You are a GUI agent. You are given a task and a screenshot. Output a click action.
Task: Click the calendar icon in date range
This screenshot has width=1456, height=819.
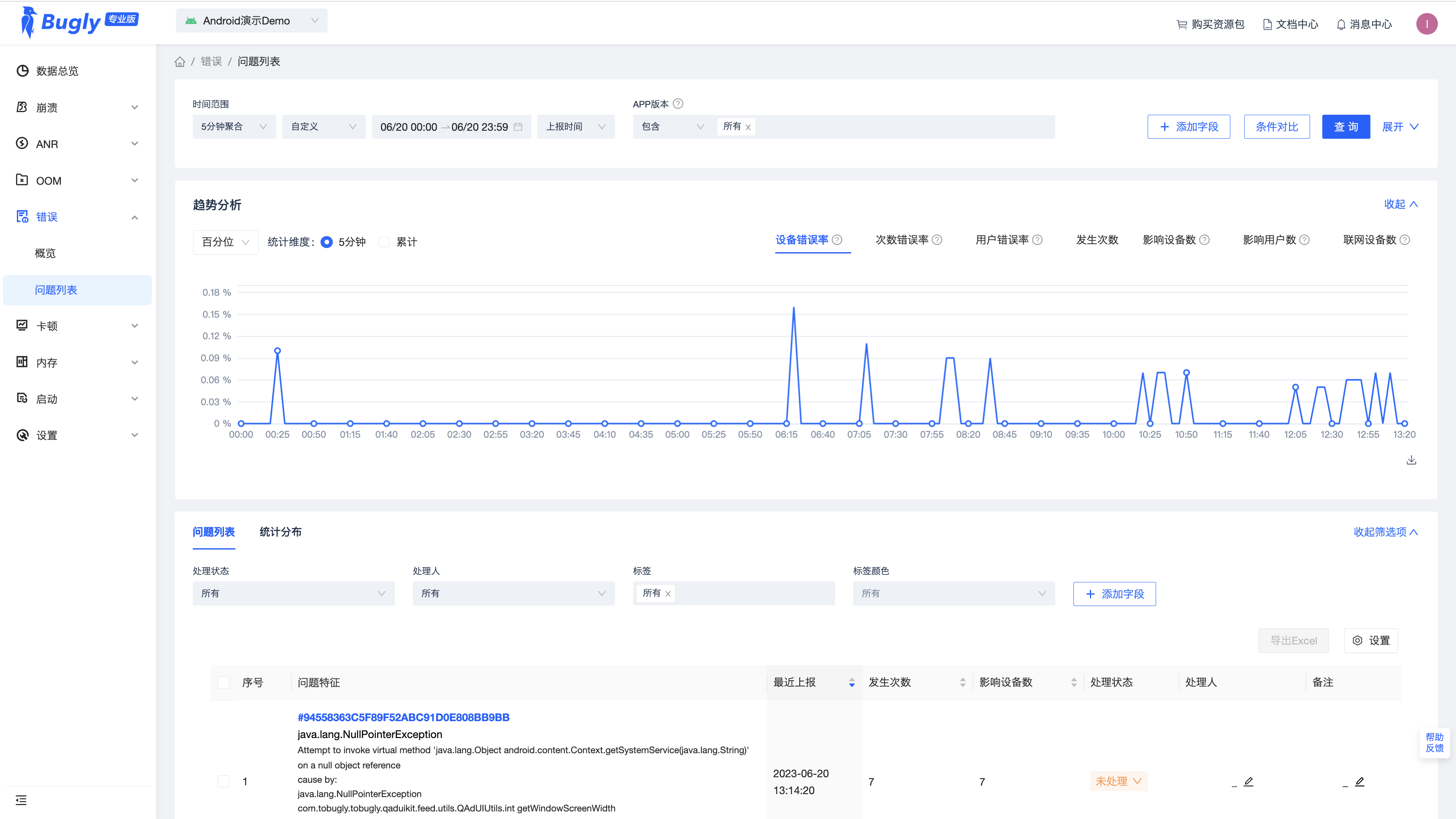point(518,127)
